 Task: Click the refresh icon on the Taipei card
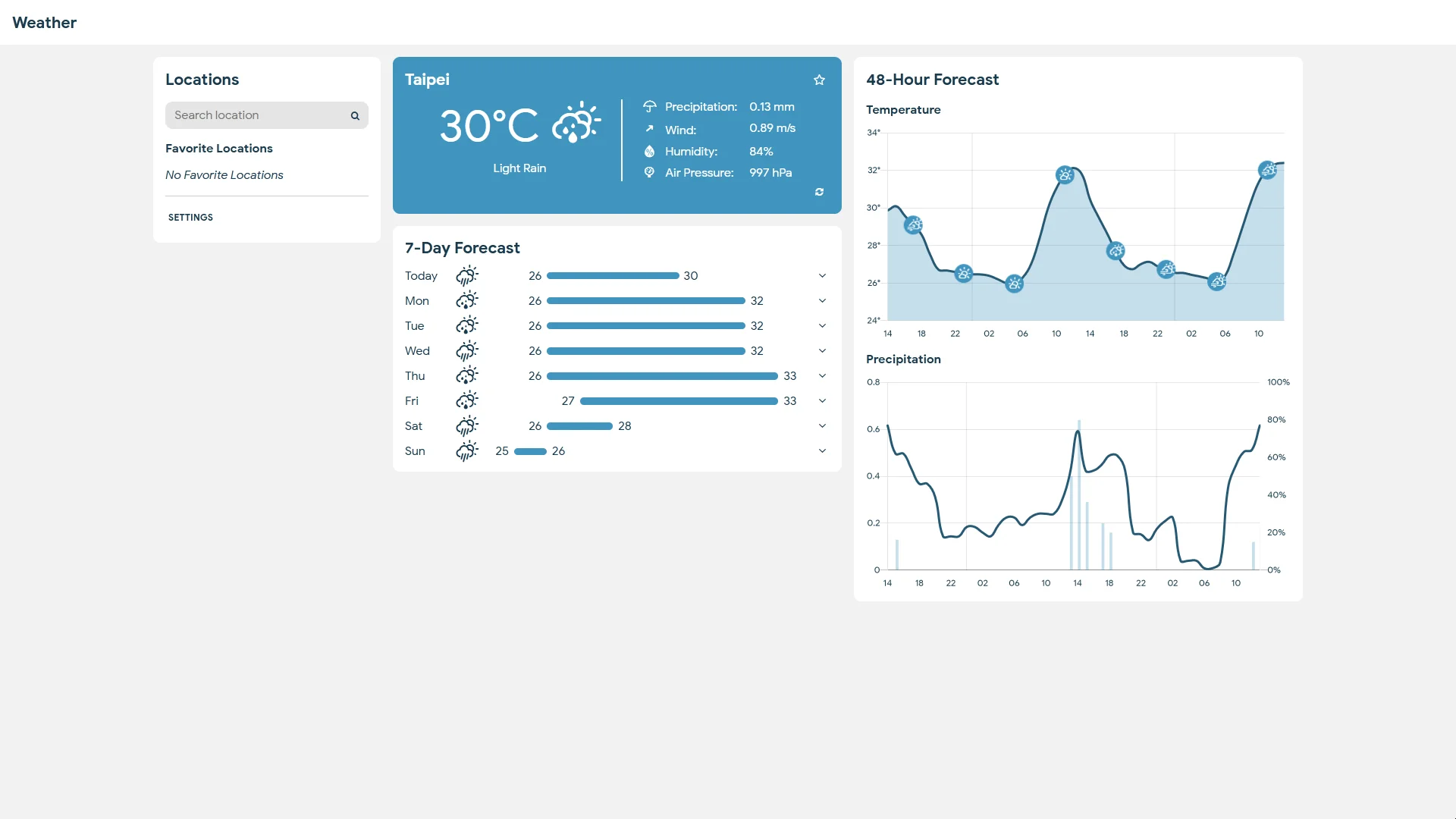click(x=819, y=192)
